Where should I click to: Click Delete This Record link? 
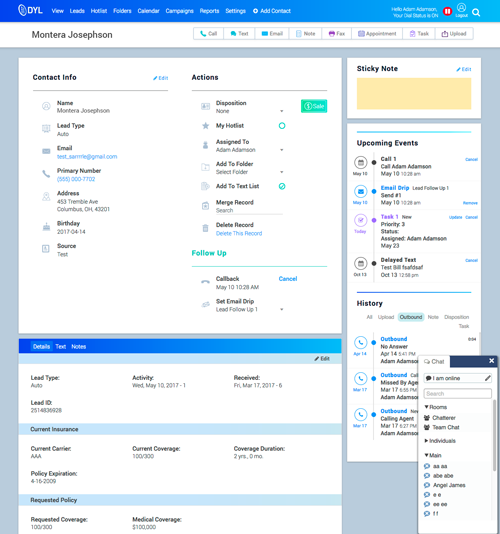click(239, 234)
